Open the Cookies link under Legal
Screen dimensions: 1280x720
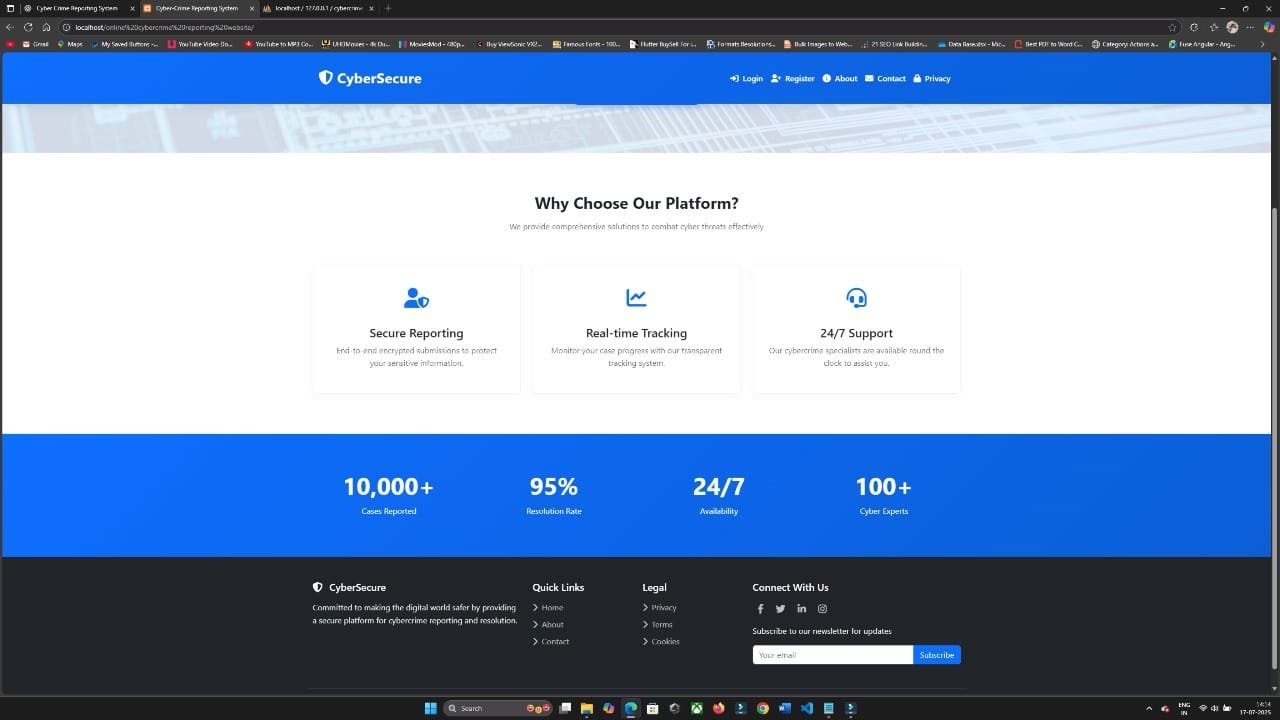[665, 642]
